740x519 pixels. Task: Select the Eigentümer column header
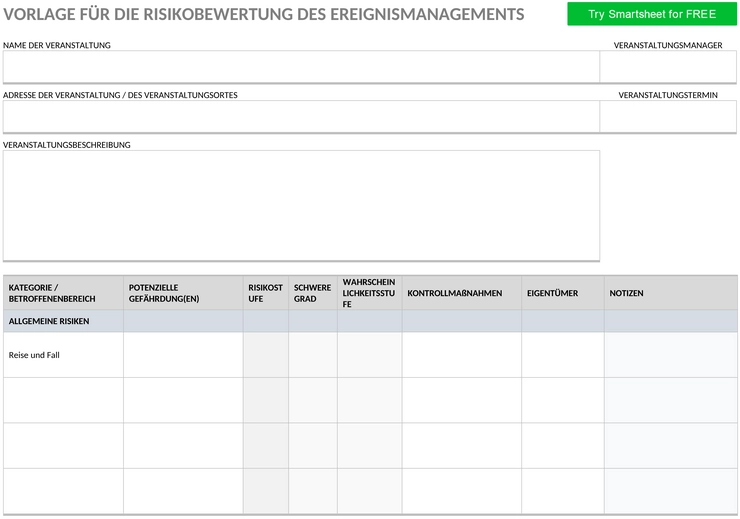[563, 293]
